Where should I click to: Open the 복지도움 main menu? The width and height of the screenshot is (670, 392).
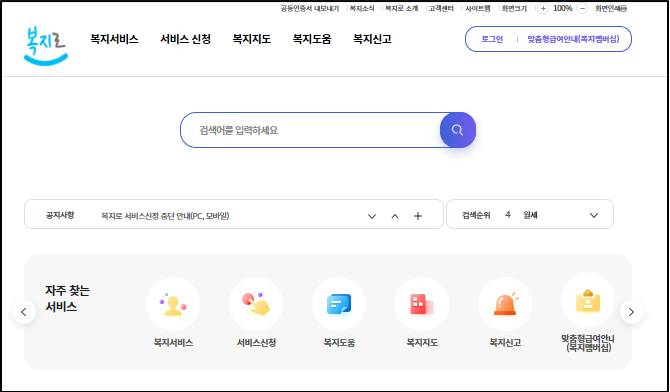point(311,39)
